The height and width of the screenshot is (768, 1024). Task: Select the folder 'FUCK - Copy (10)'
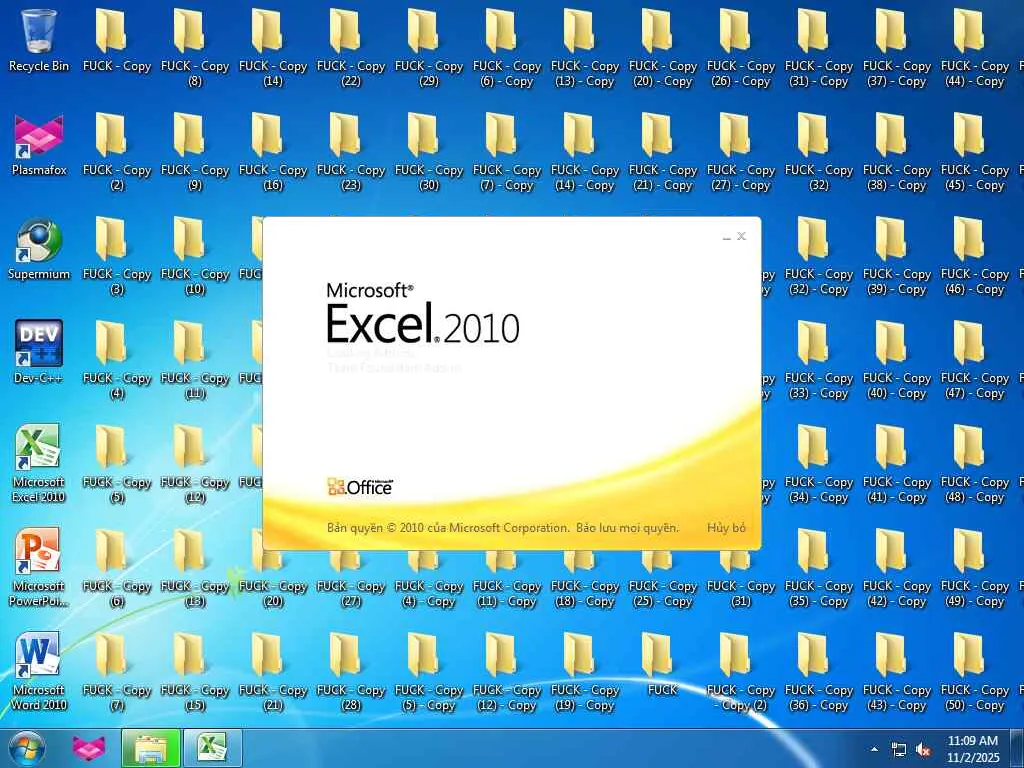tap(195, 255)
